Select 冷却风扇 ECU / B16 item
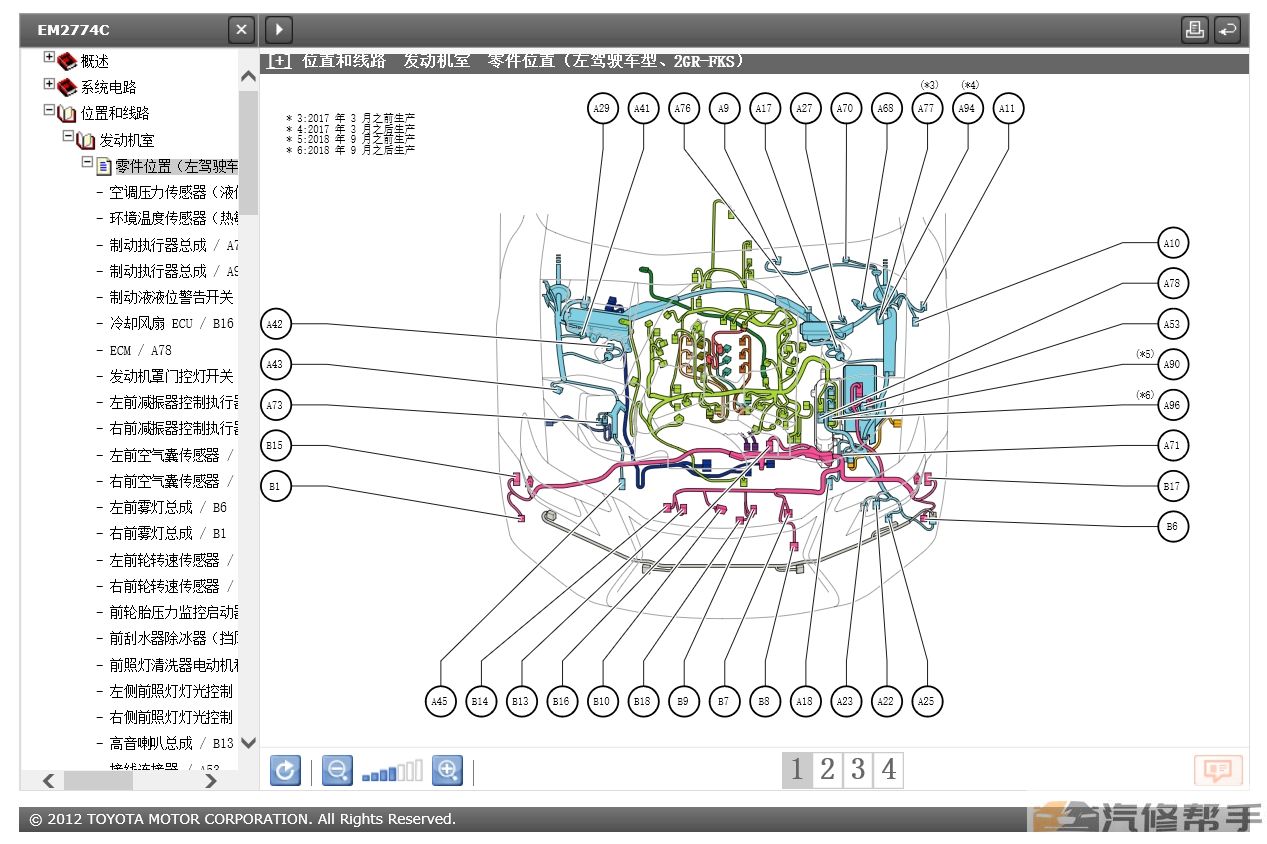The height and width of the screenshot is (844, 1267). 171,323
